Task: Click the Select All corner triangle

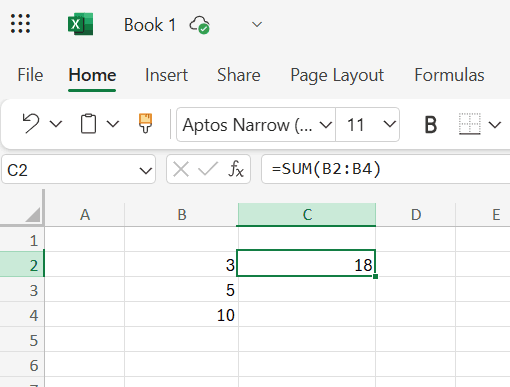Action: click(x=33, y=215)
